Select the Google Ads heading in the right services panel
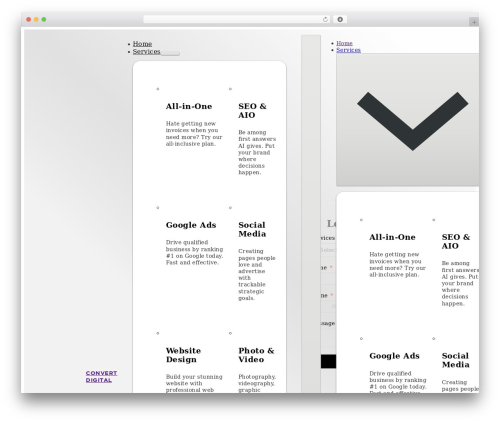 (394, 356)
